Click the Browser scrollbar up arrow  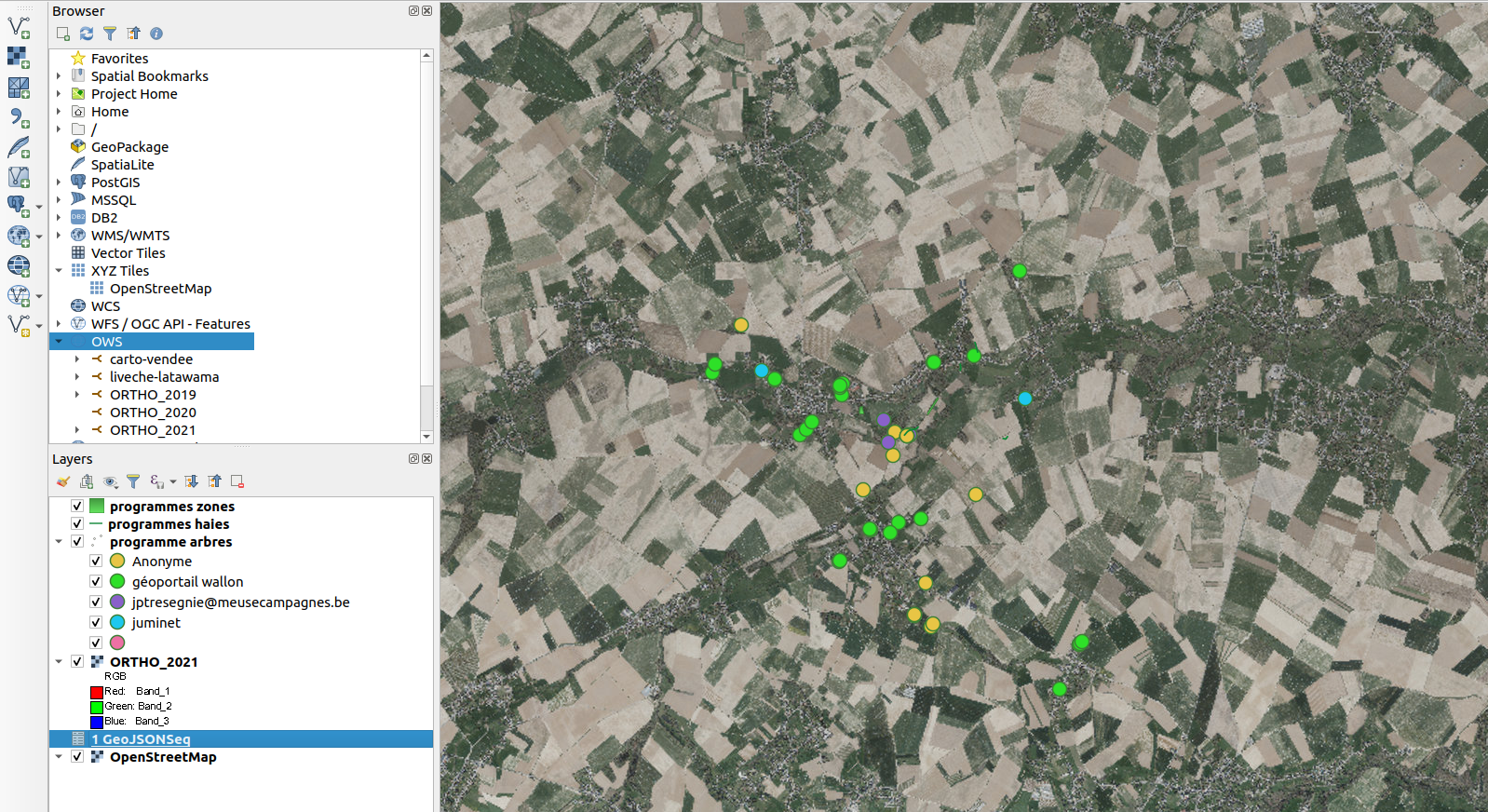click(x=426, y=56)
